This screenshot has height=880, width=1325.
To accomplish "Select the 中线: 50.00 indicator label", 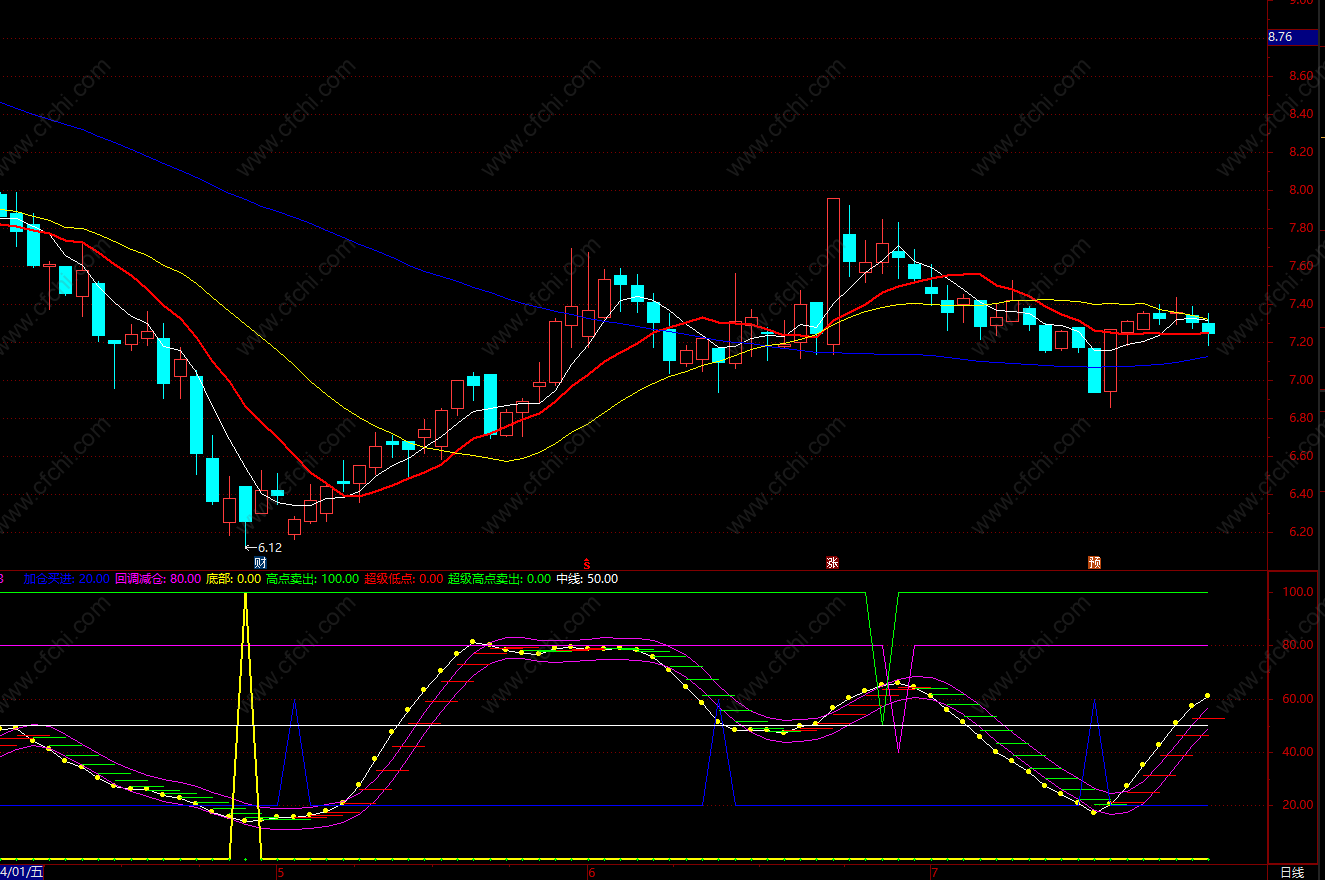I will [587, 578].
